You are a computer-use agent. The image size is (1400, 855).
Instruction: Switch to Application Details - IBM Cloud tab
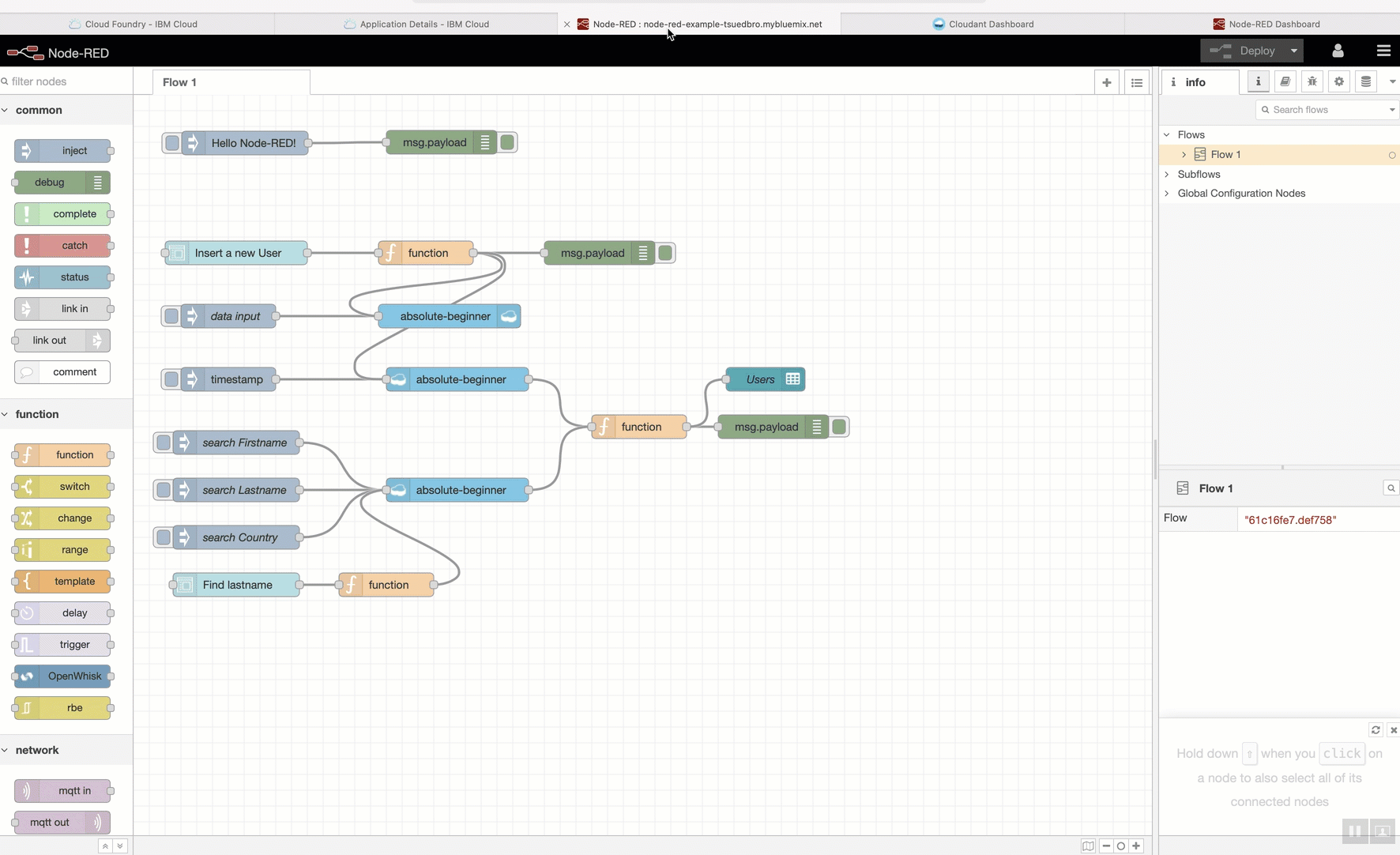(416, 24)
